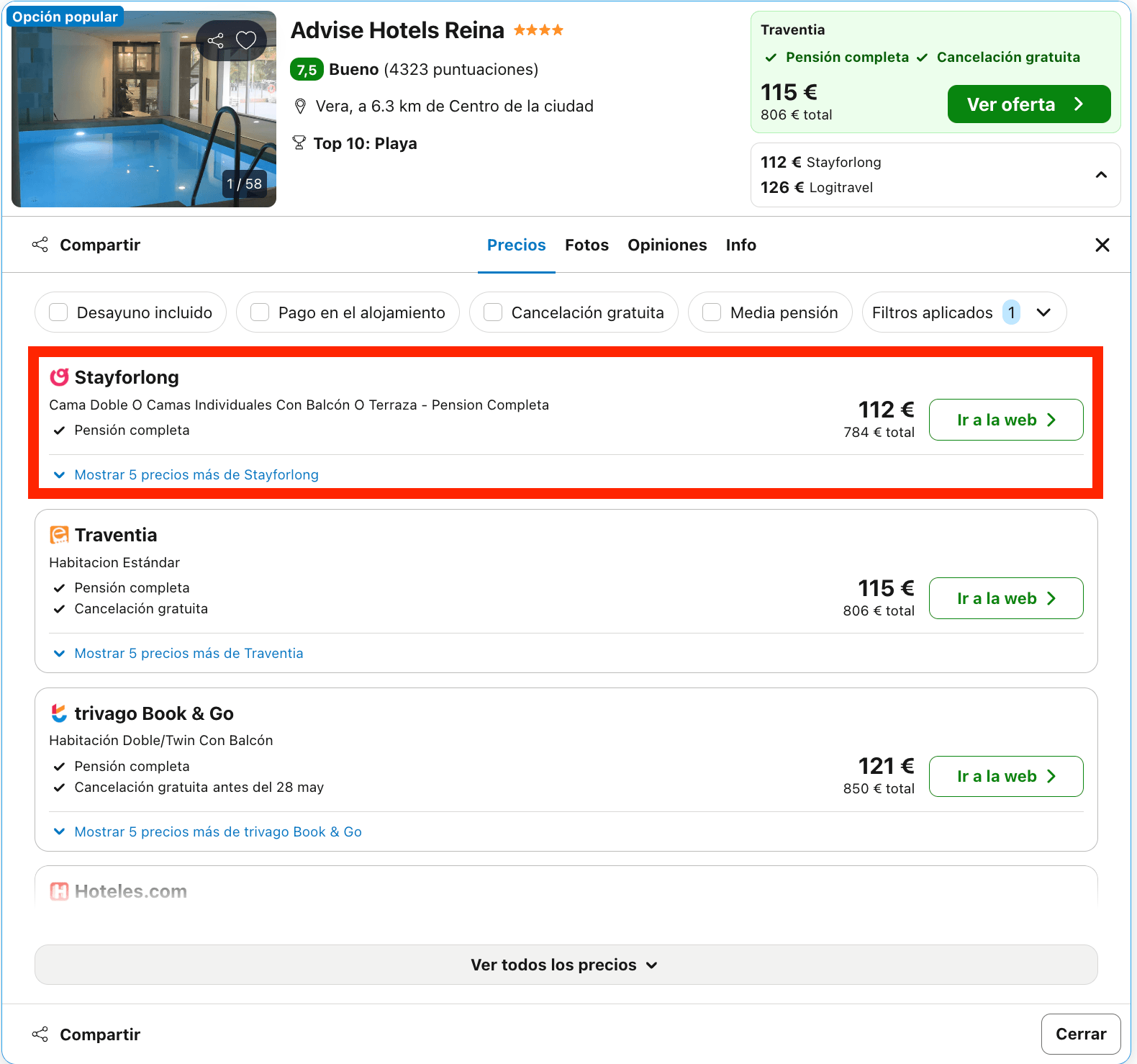Click the 1 / 58 photo counter

coord(244,184)
